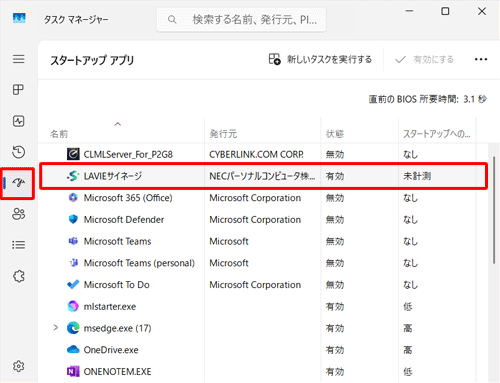
Task: Select the Microsoft To Do row name
Action: tap(116, 285)
